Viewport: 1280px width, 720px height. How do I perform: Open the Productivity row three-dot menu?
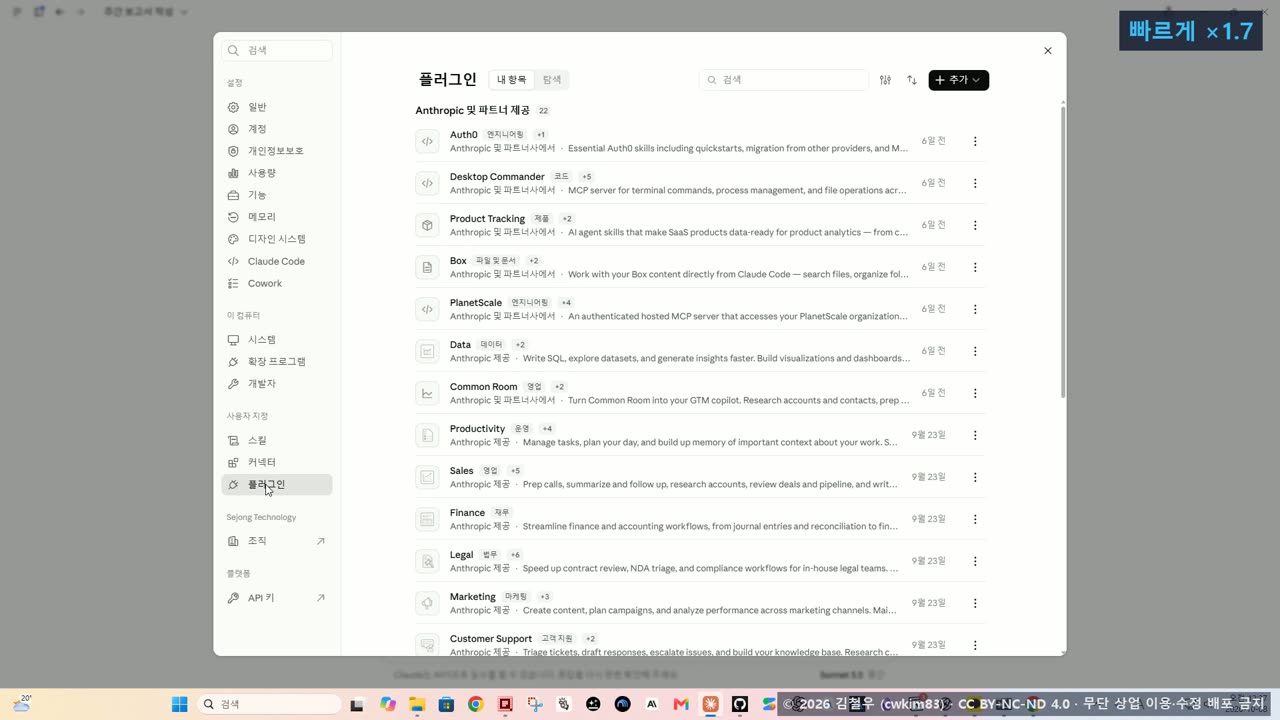[975, 435]
